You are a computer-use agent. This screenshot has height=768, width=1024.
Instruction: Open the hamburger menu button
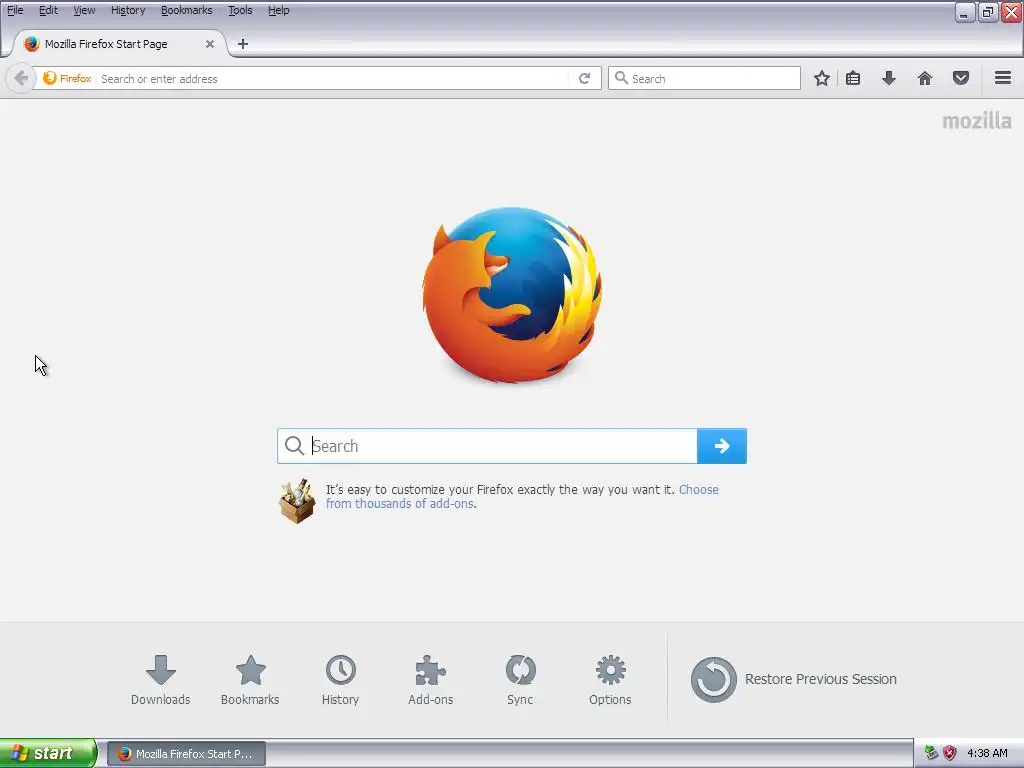coord(1003,78)
